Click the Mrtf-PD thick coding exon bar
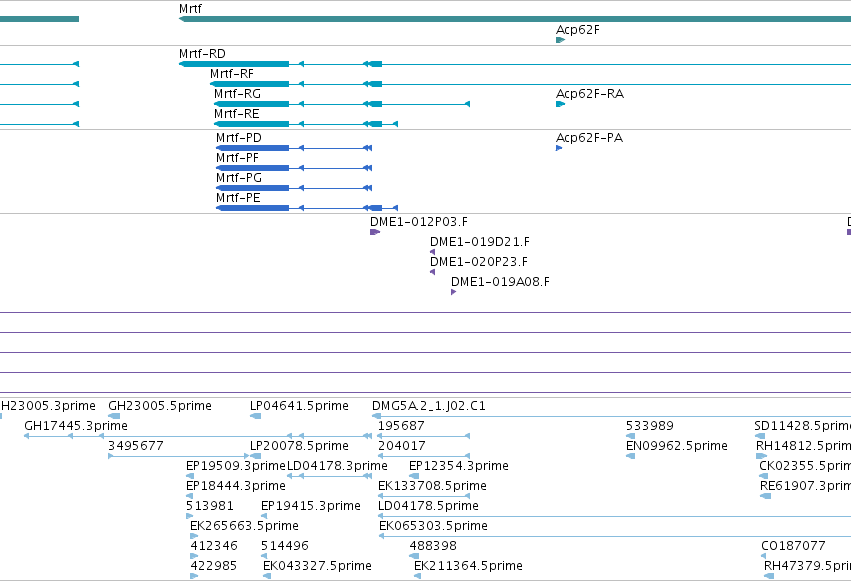851x581 pixels. 252,148
